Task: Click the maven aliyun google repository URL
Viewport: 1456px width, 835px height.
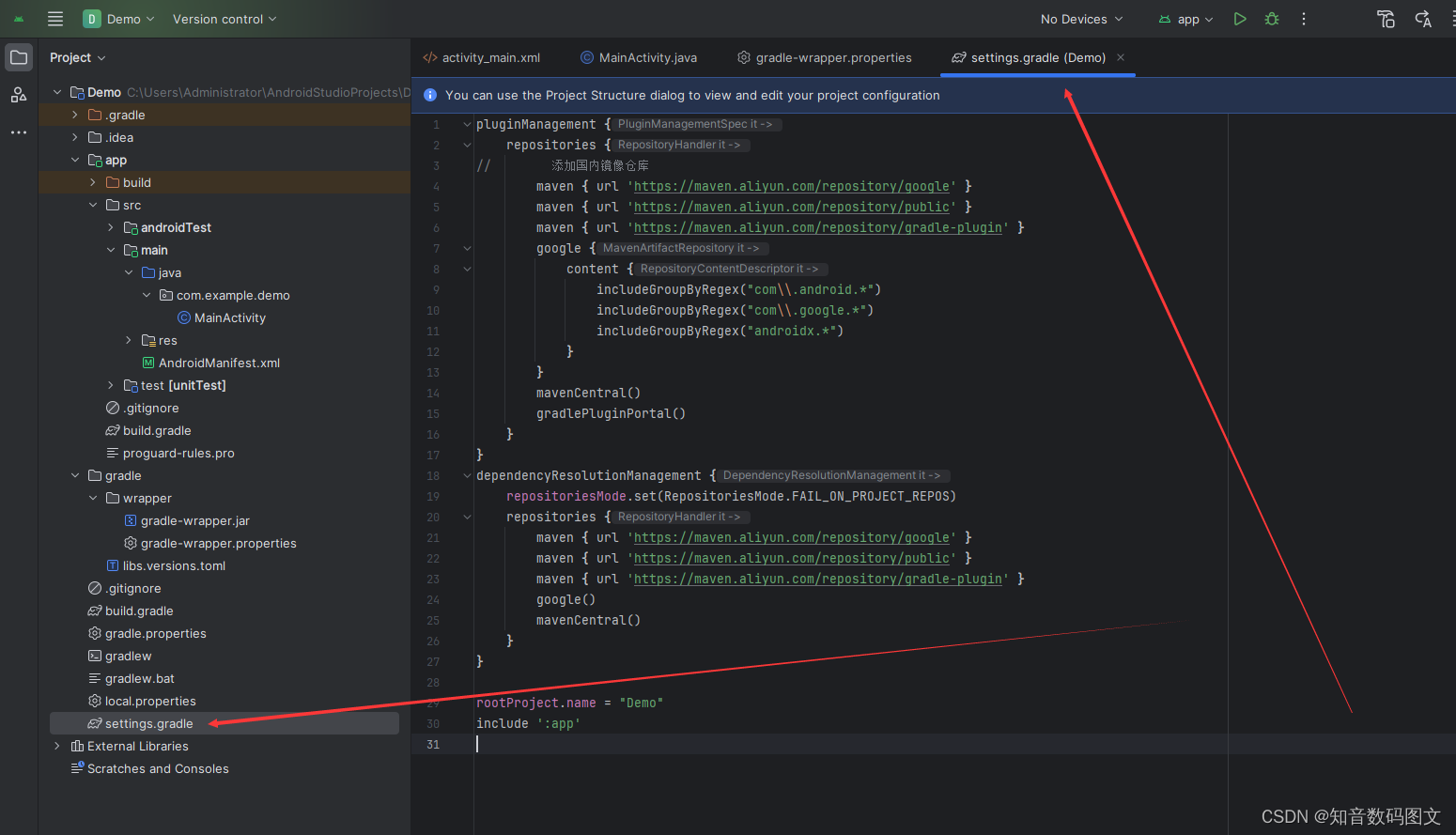Action: pyautogui.click(x=792, y=186)
